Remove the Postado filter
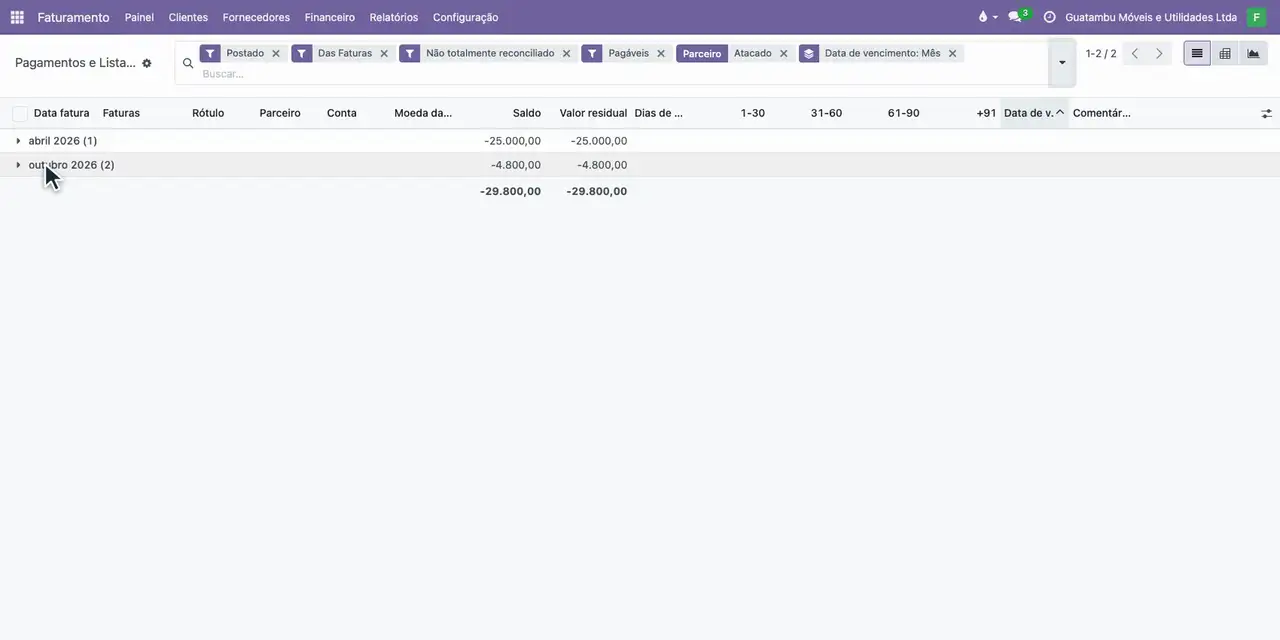The height and width of the screenshot is (640, 1280). click(x=276, y=54)
